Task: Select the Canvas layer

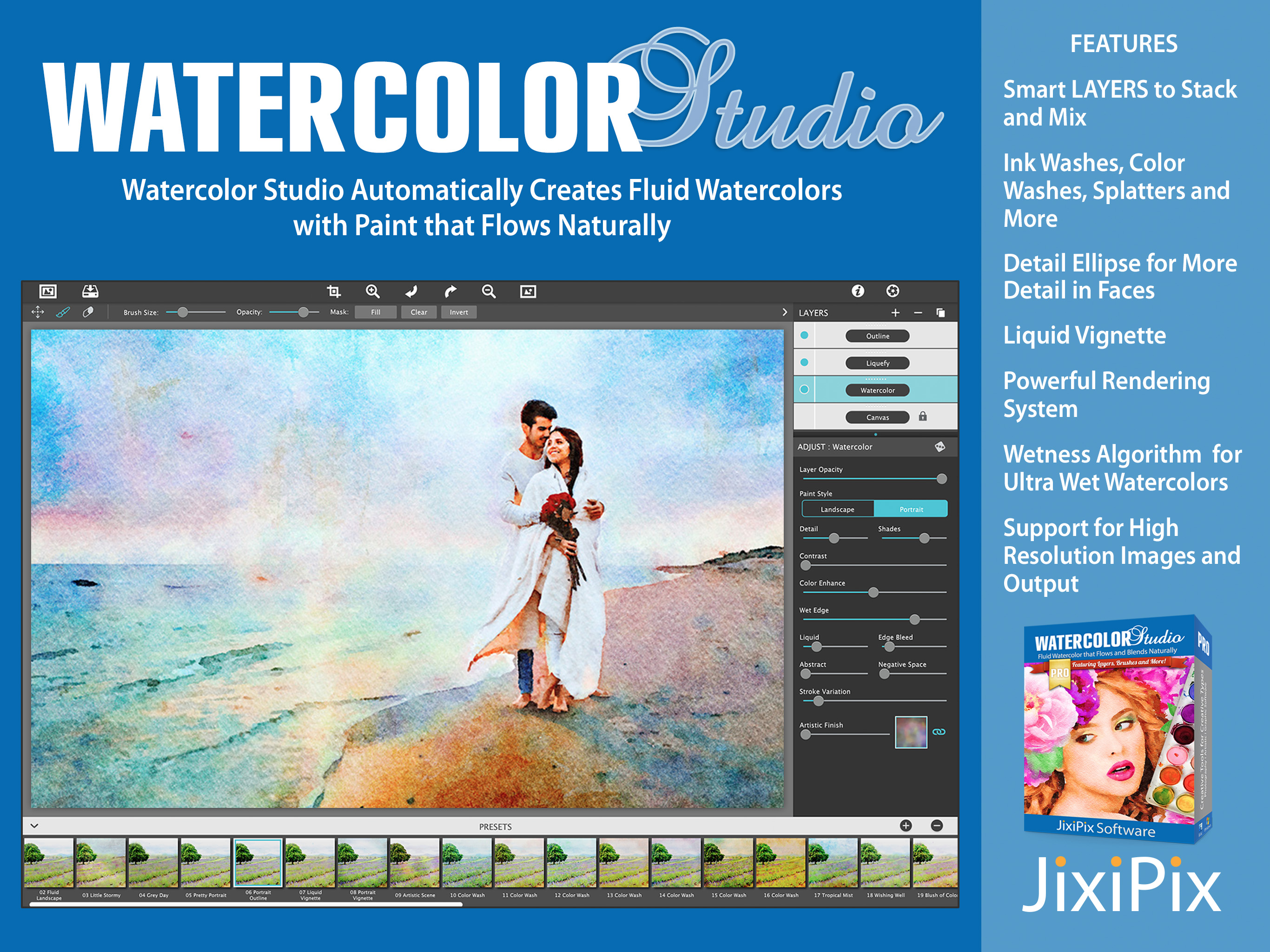Action: coord(877,417)
